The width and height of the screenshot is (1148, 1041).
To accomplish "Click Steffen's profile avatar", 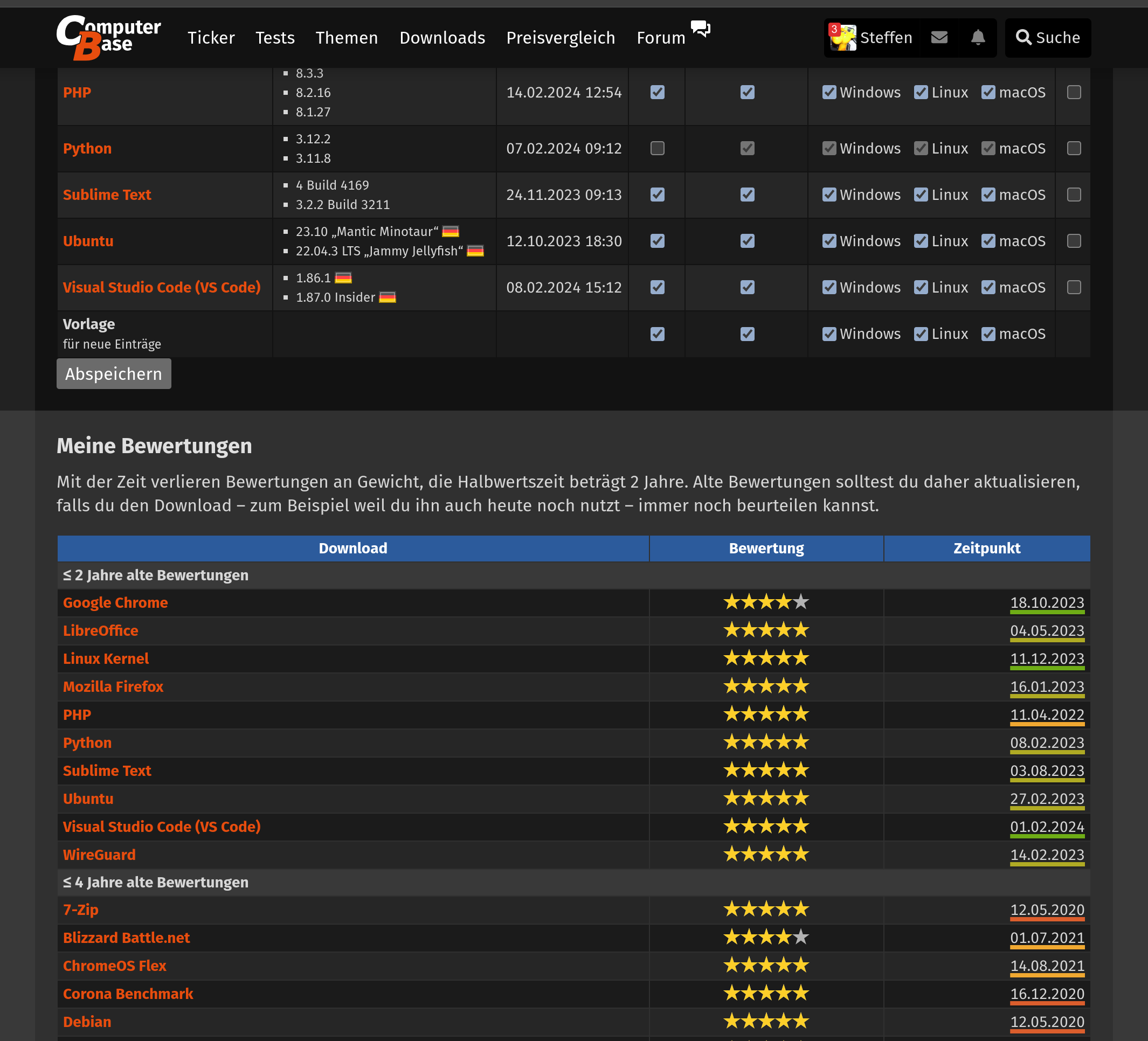I will [843, 38].
